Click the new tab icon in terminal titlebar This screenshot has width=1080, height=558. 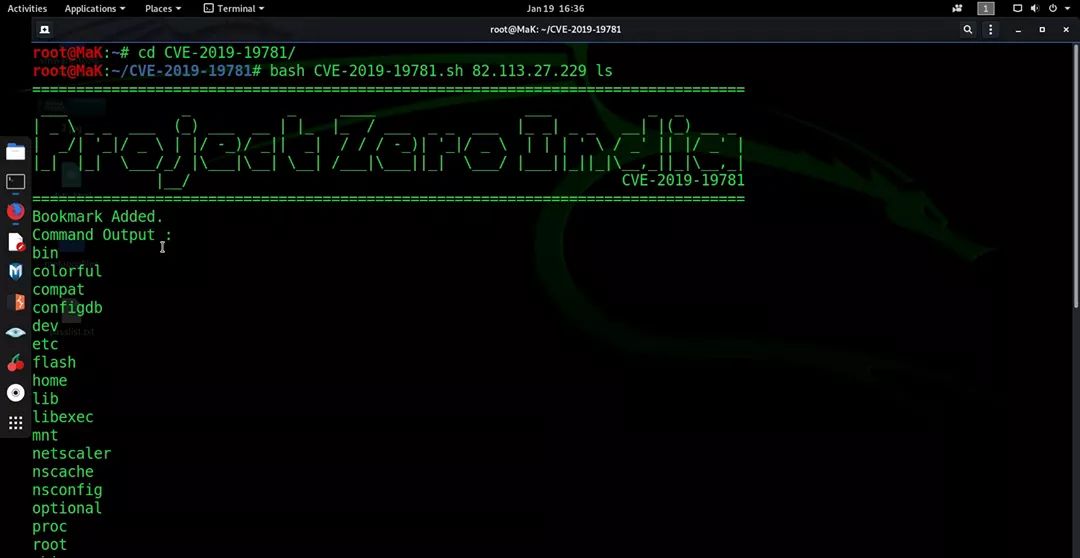coord(44,30)
